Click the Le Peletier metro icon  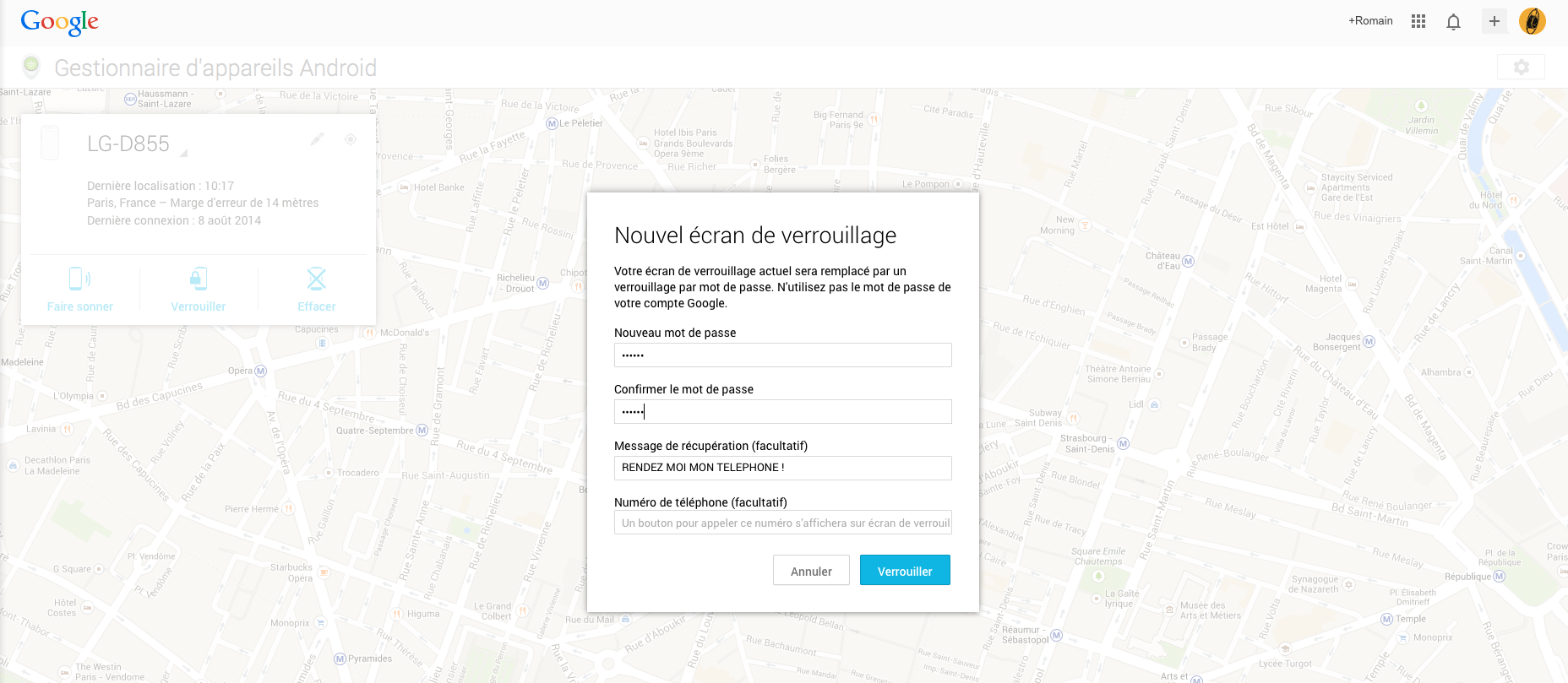[x=553, y=123]
